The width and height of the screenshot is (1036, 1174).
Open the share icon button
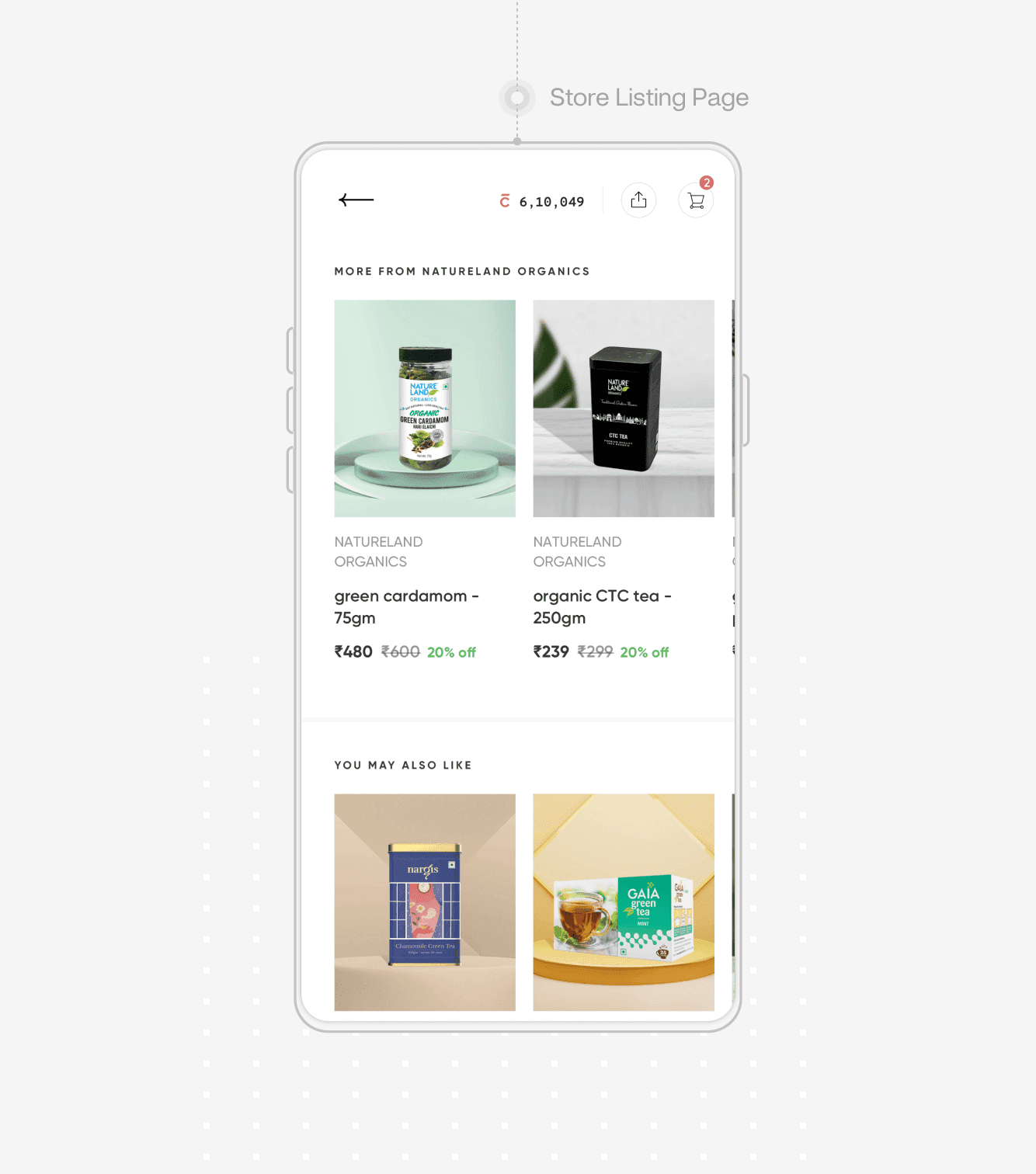point(638,200)
